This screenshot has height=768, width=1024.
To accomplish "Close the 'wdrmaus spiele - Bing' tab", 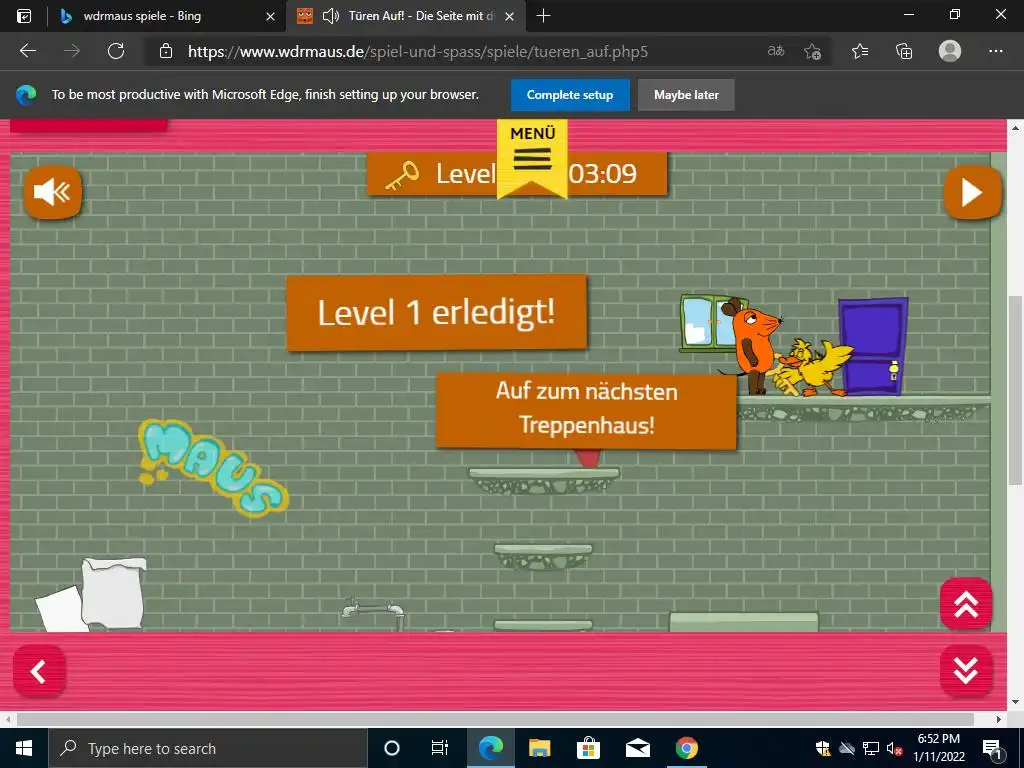I will tap(270, 16).
